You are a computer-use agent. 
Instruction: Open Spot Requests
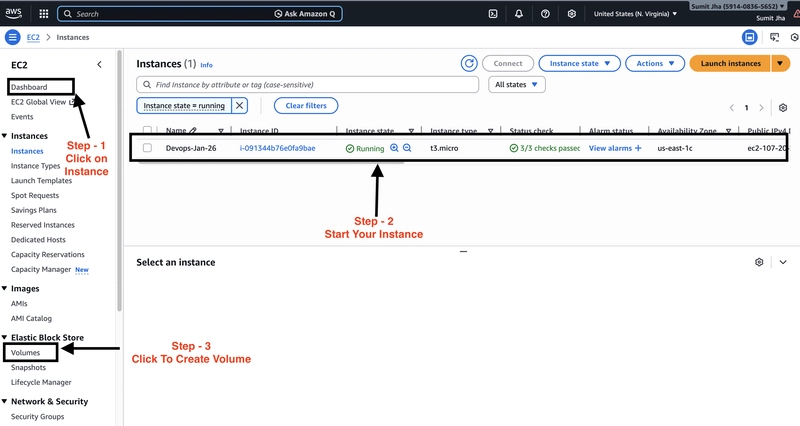35,195
